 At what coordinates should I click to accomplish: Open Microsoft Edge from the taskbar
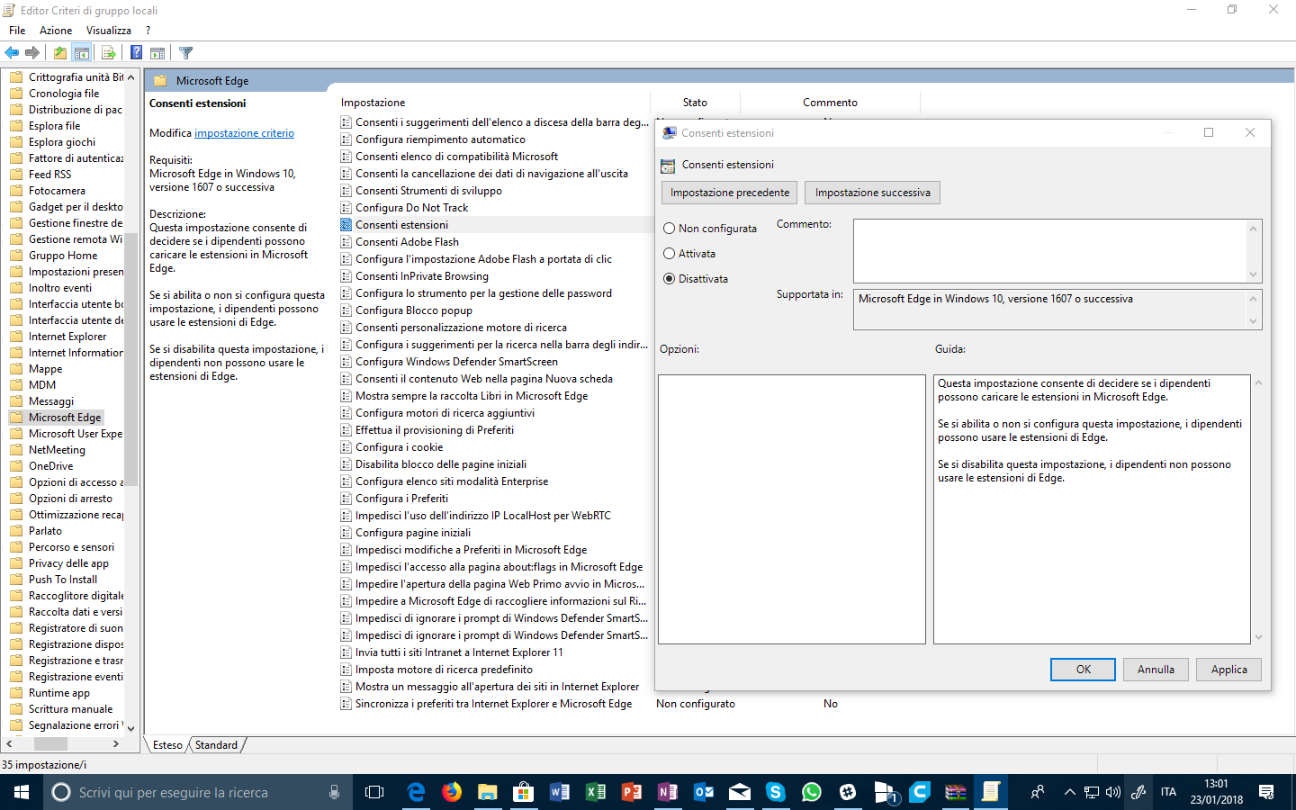coord(417,792)
